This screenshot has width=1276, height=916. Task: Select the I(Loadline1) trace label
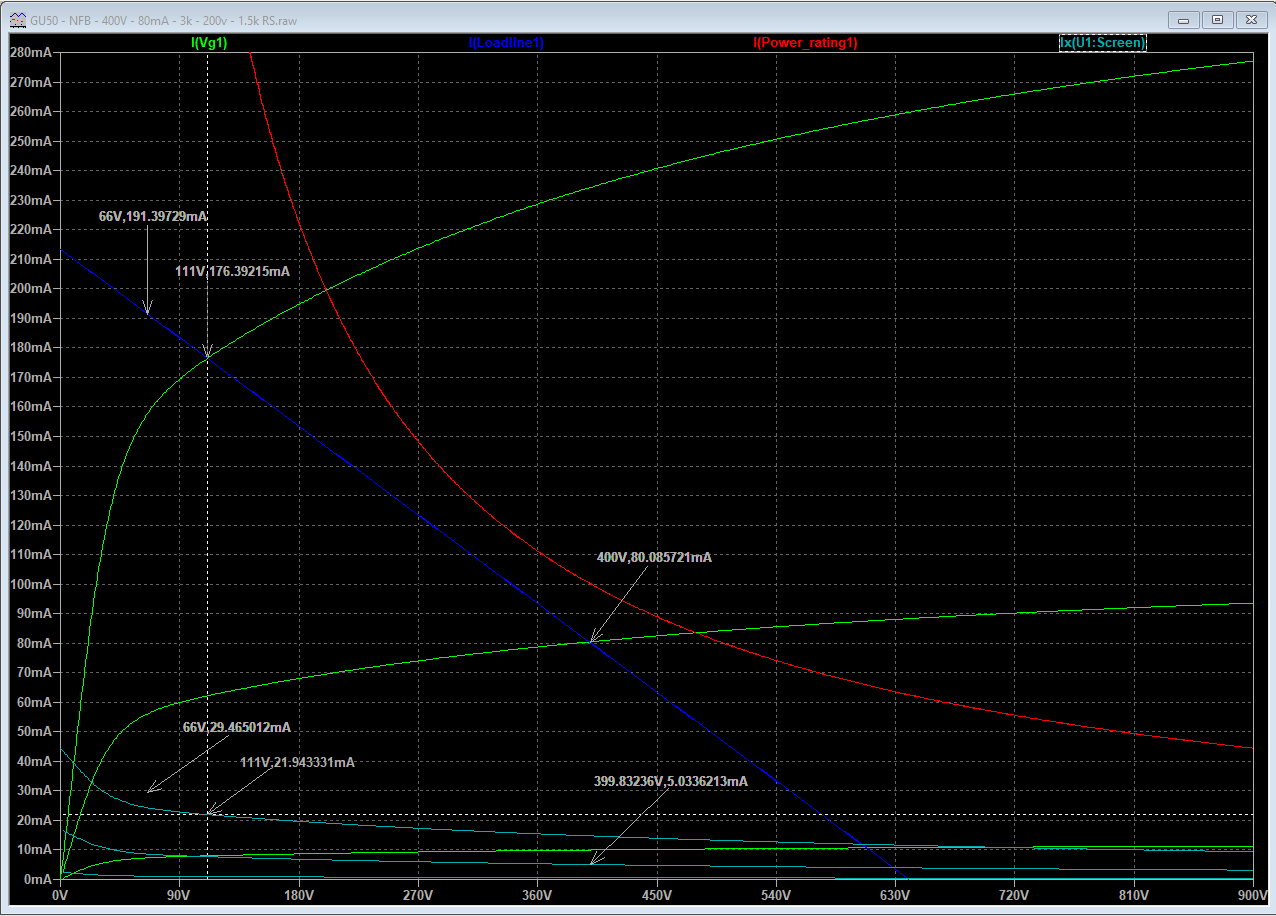tap(506, 43)
